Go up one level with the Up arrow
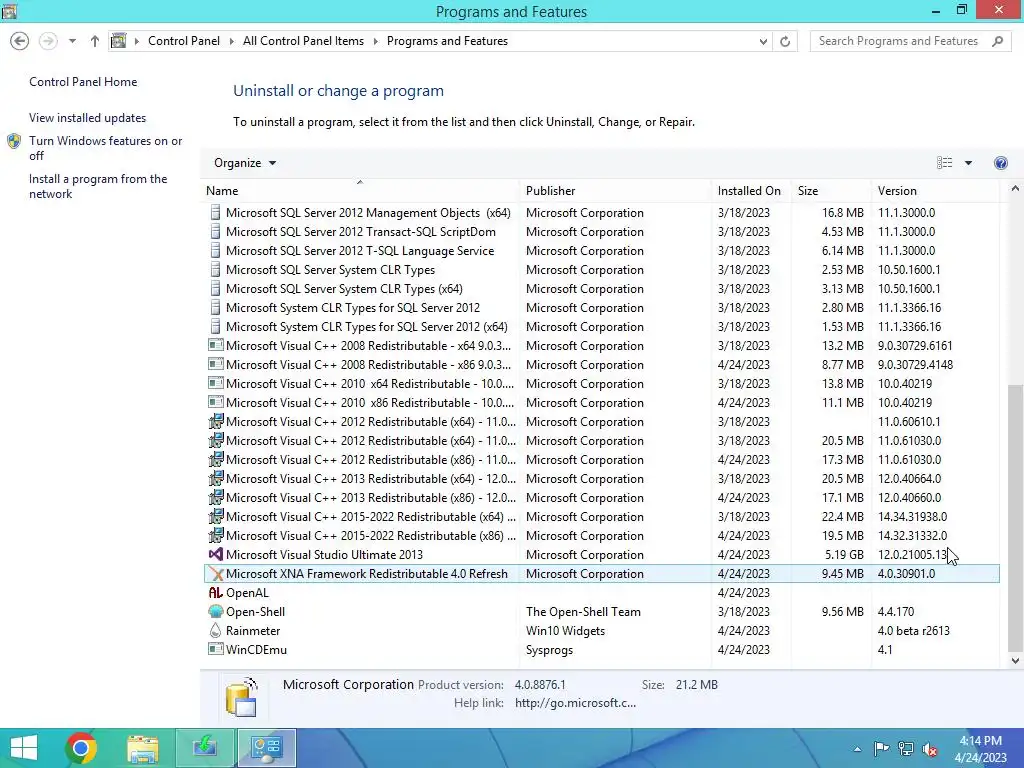Image resolution: width=1024 pixels, height=768 pixels. tap(95, 41)
